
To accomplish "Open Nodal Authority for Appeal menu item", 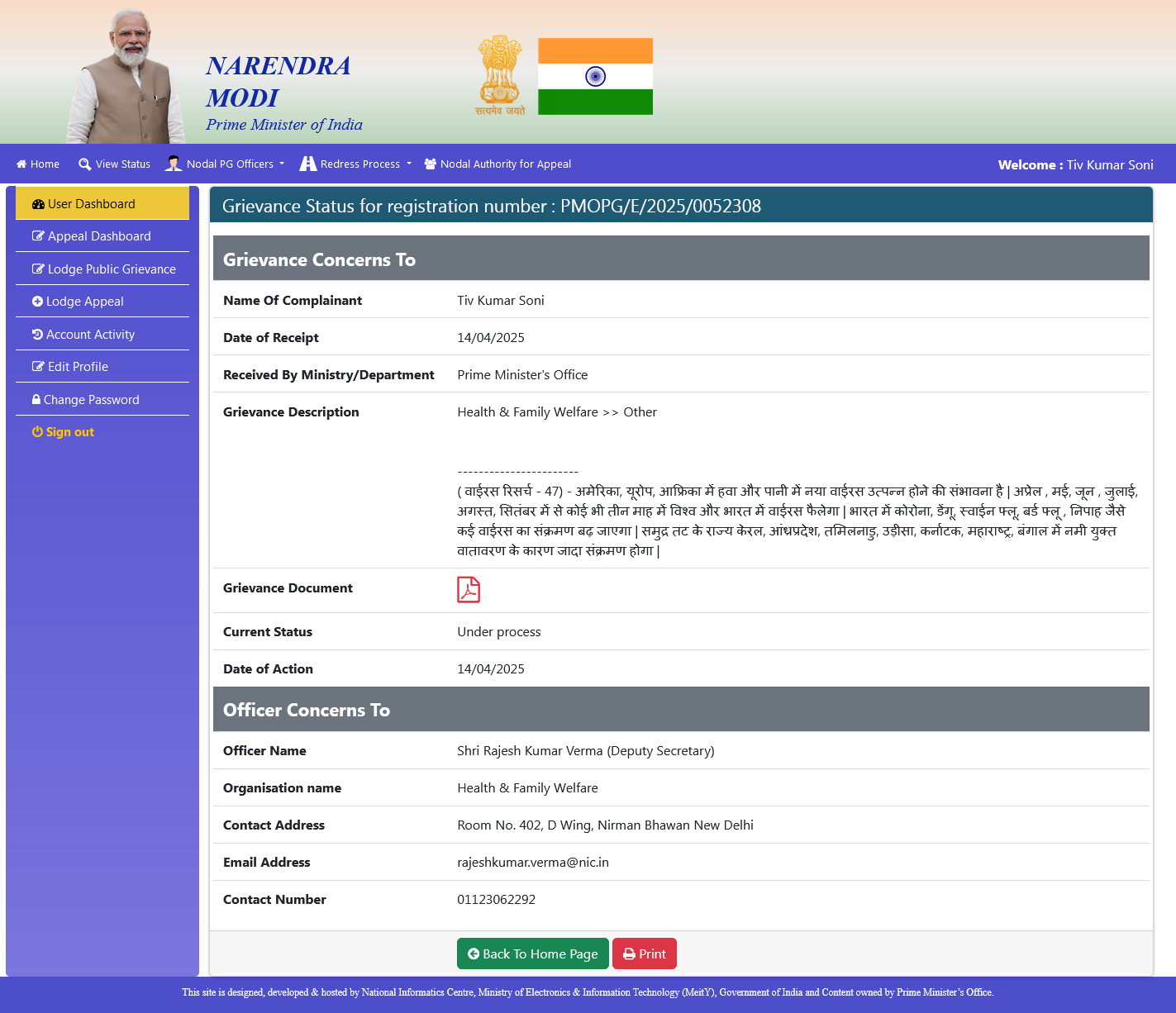I will [498, 164].
